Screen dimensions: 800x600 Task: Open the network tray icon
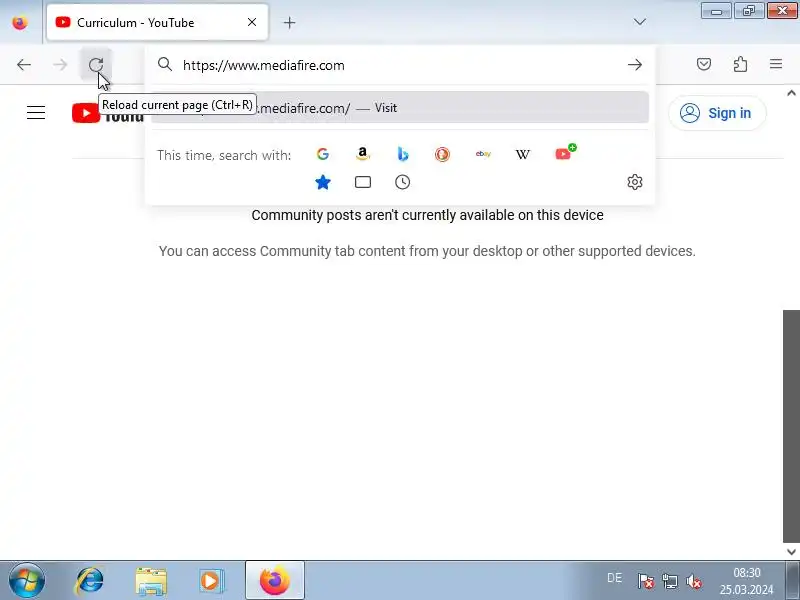point(669,581)
